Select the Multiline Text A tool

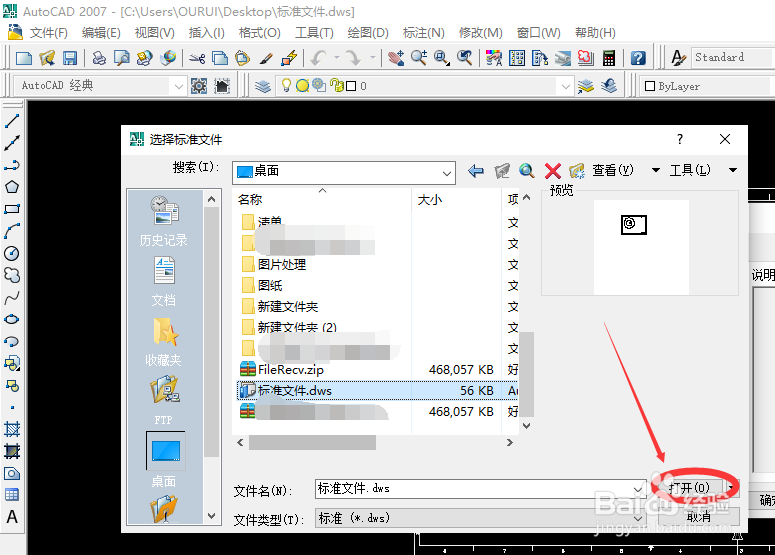pos(12,517)
